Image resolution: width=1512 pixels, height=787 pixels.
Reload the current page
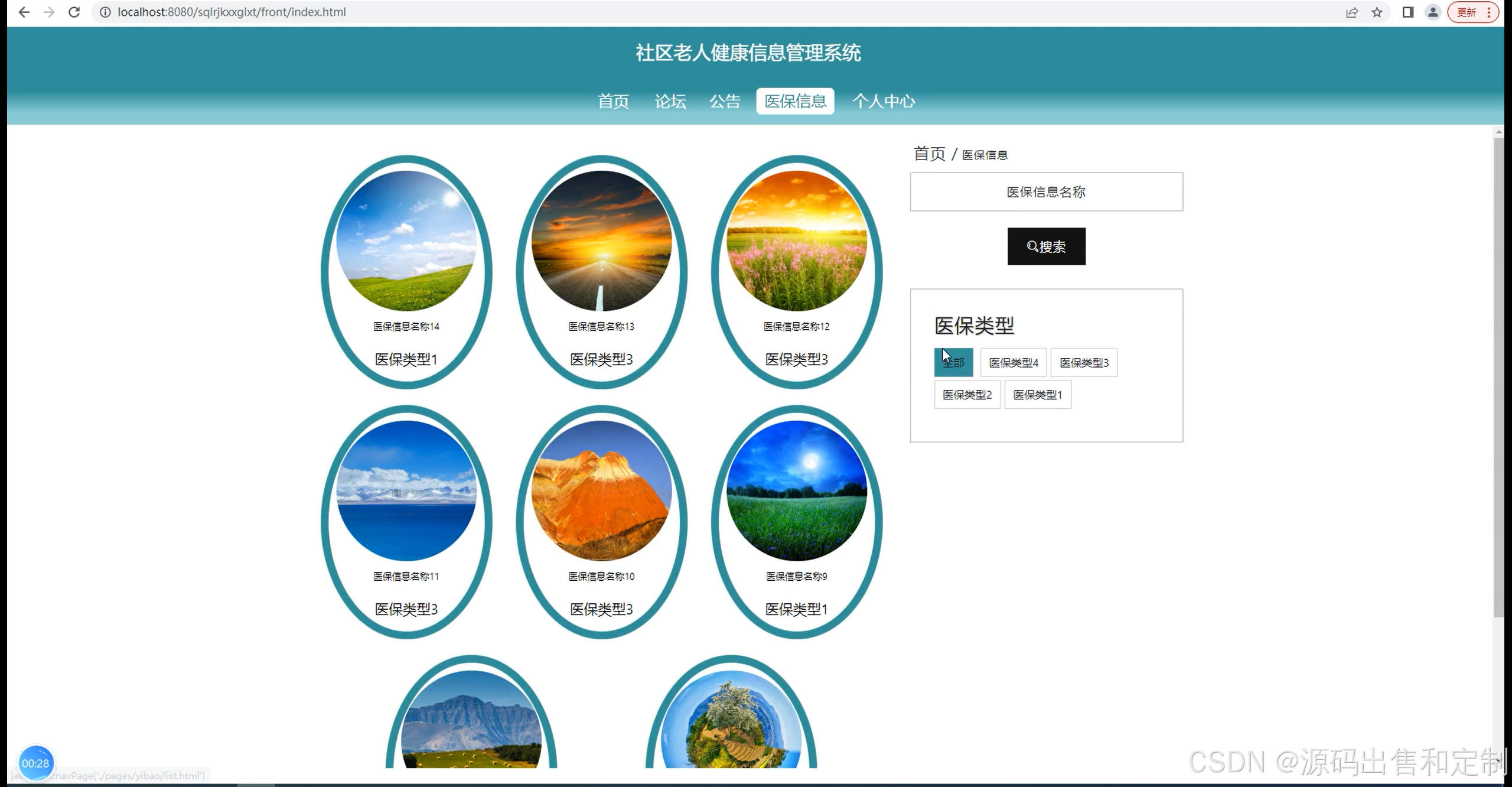[74, 12]
